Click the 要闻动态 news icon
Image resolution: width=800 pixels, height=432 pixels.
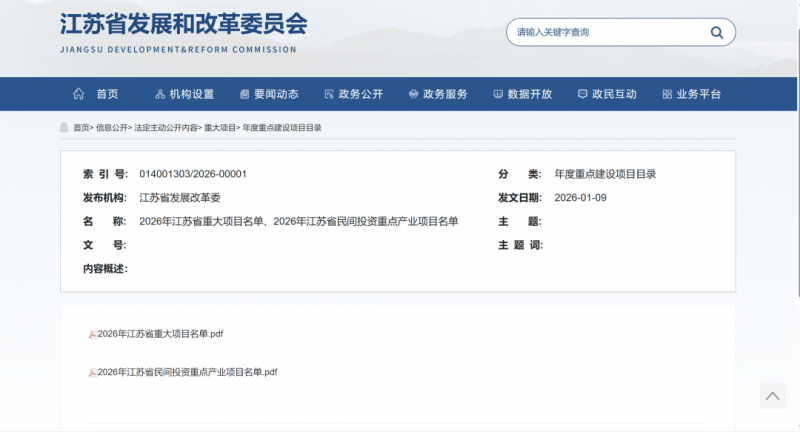[244, 94]
